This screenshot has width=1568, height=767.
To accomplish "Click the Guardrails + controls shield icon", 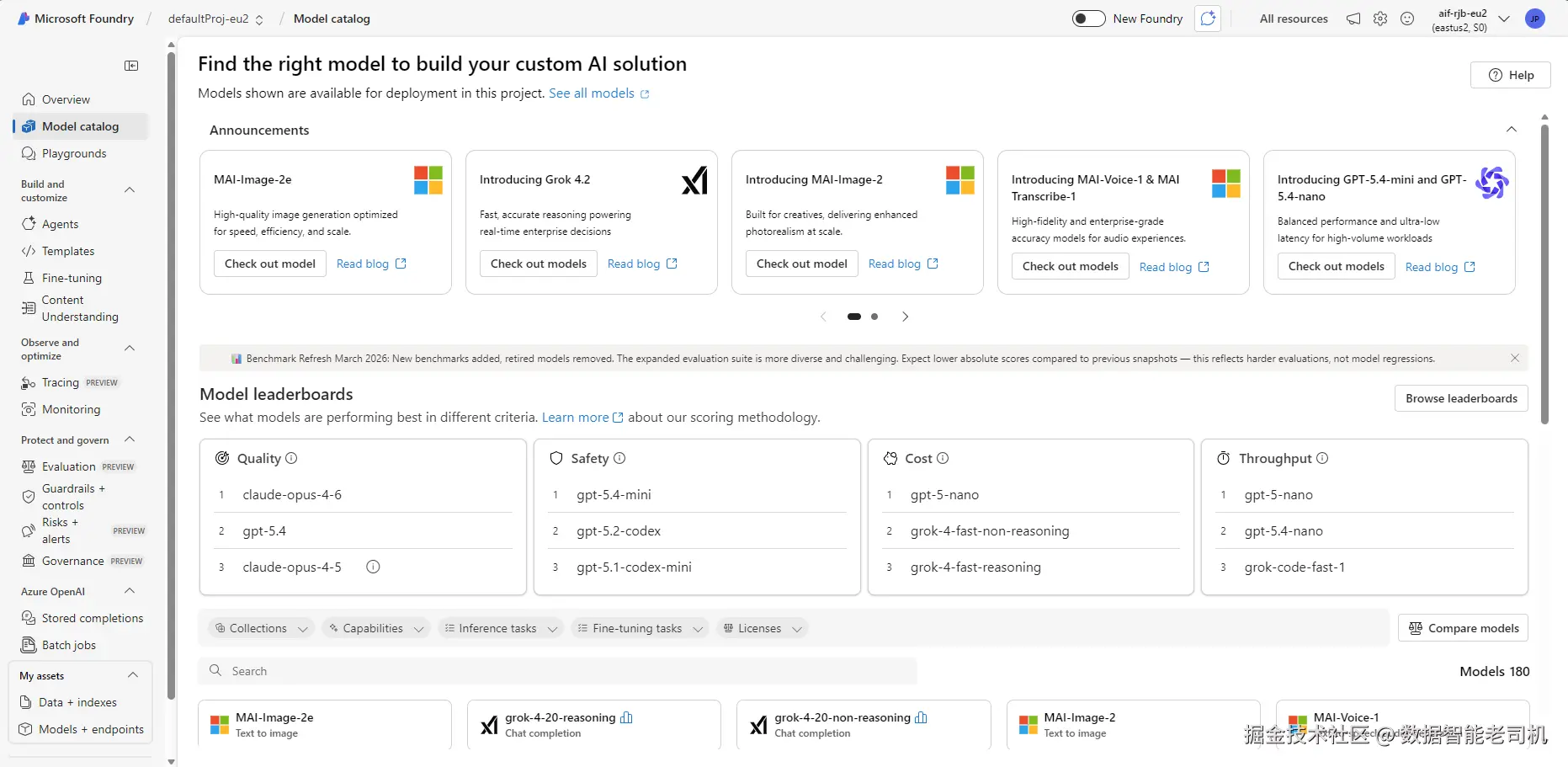I will [x=29, y=497].
